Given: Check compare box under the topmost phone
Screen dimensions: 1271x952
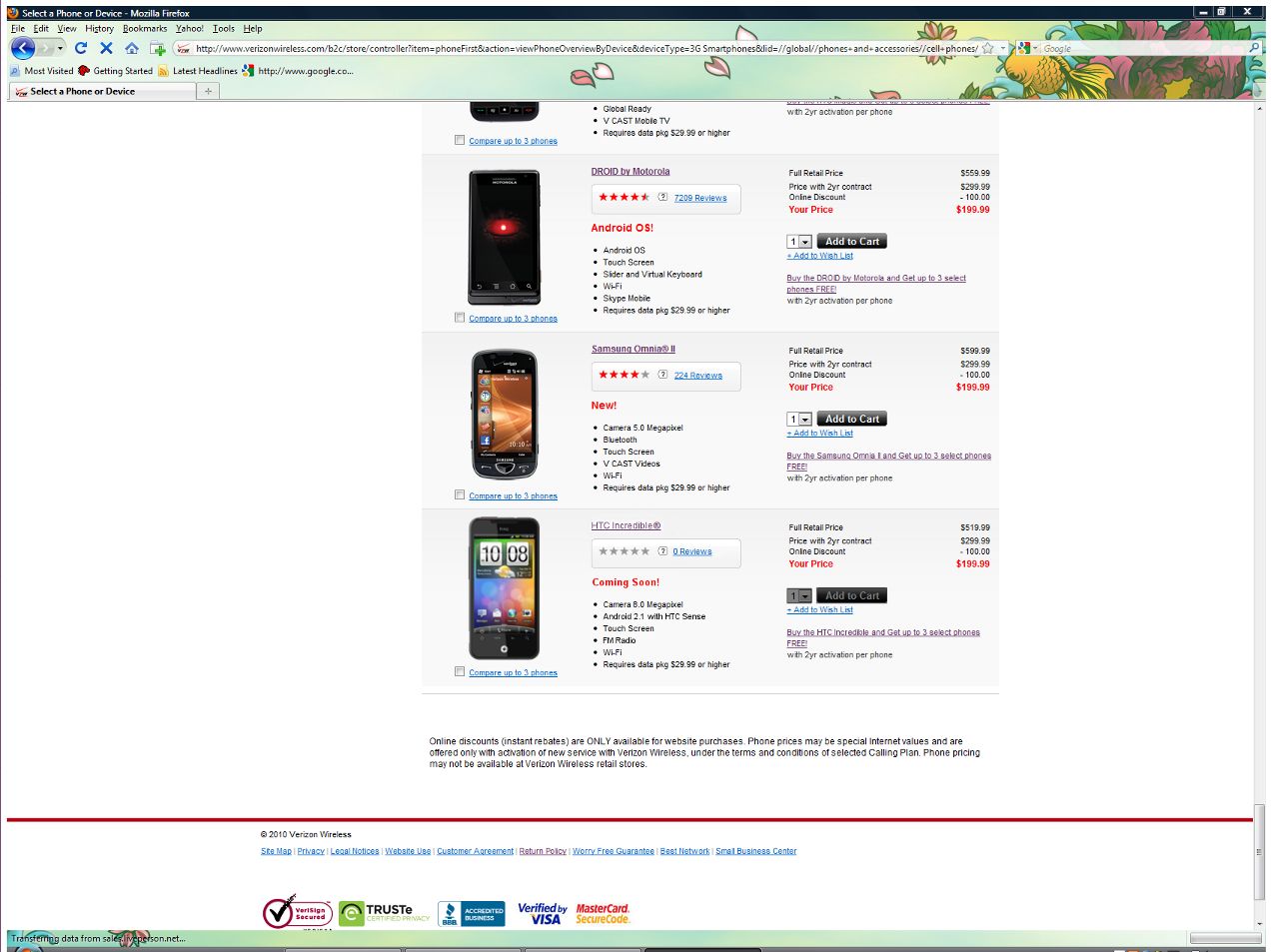Looking at the screenshot, I should (x=460, y=140).
